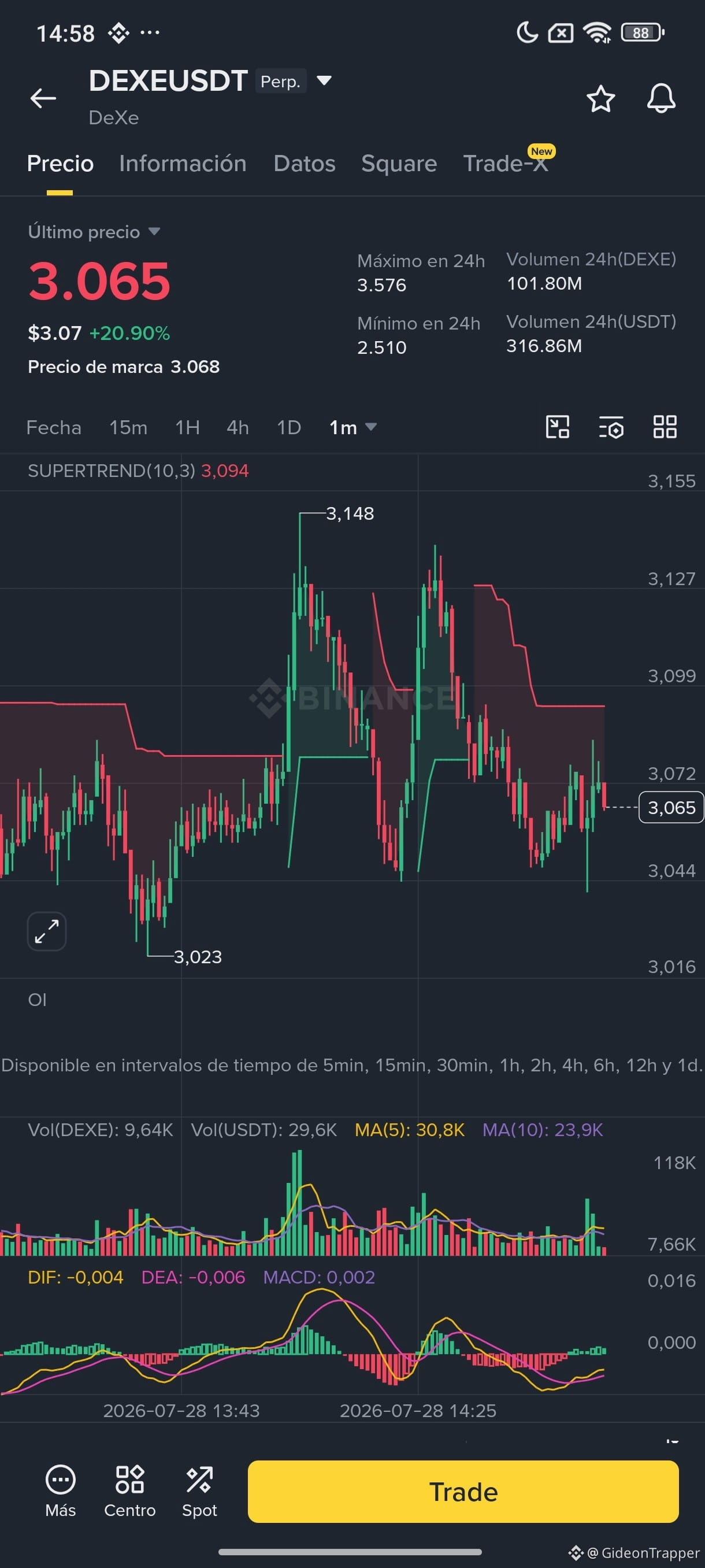Screen dimensions: 705x1568
Task: Open chart indicator settings icon
Action: 611,427
